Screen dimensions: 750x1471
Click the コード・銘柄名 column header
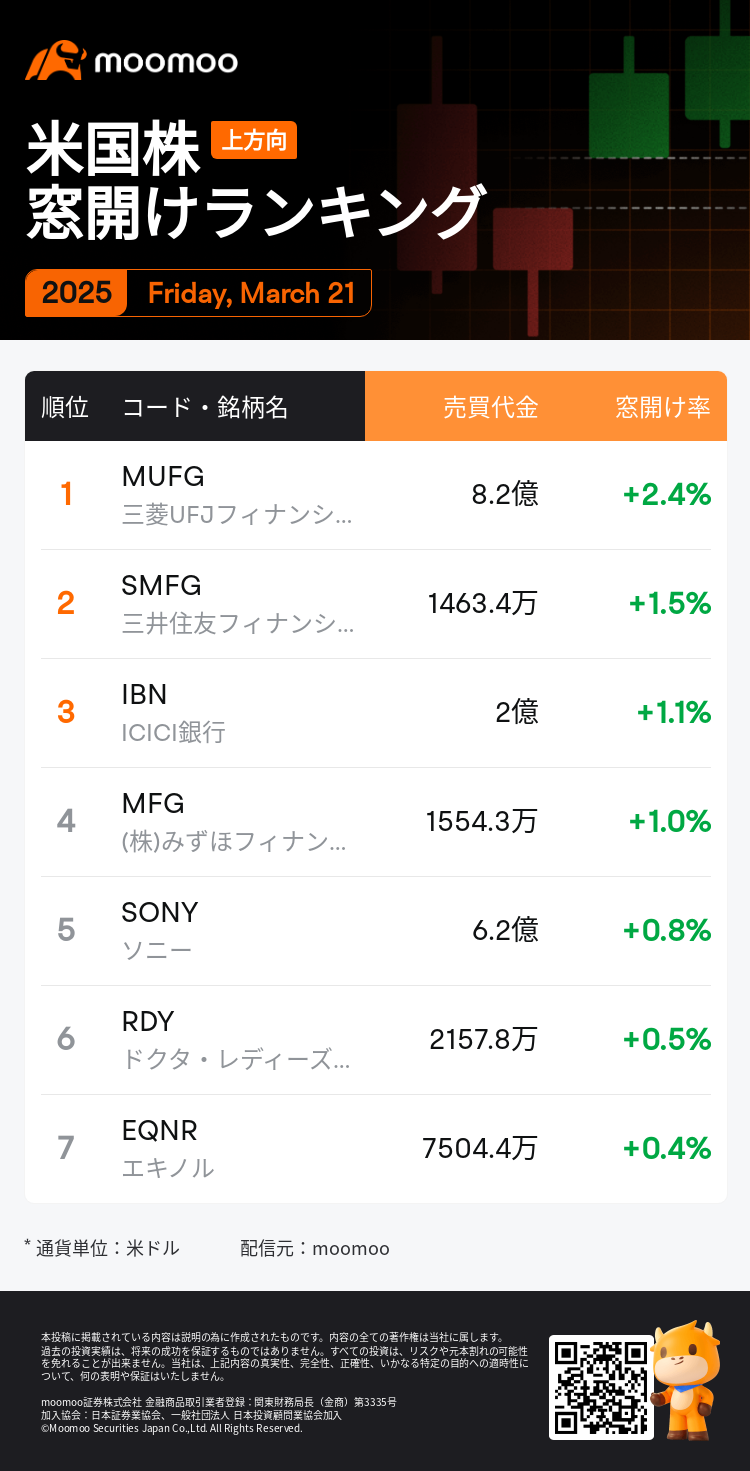pyautogui.click(x=205, y=407)
